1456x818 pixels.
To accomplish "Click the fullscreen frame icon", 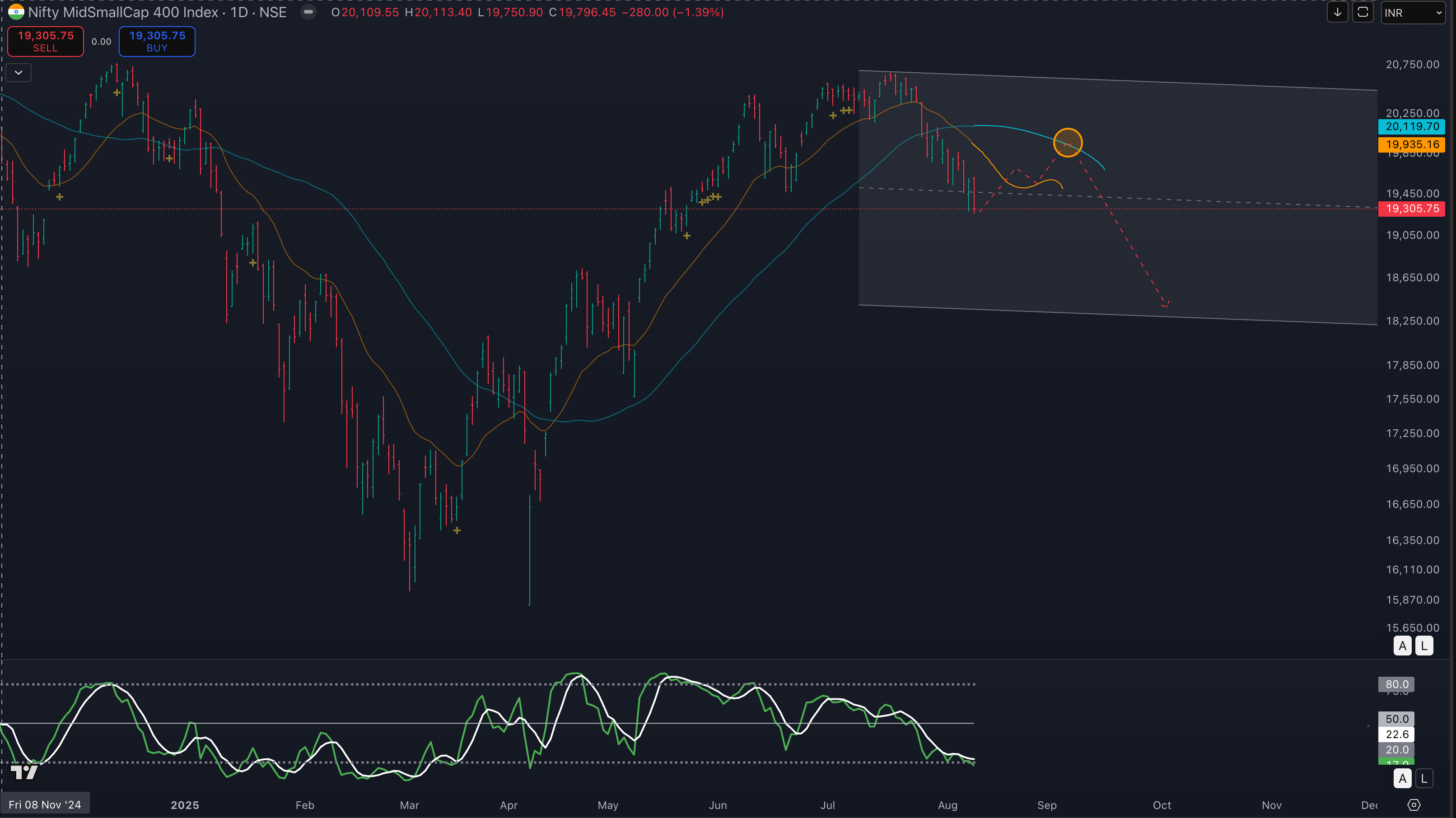I will click(1362, 13).
